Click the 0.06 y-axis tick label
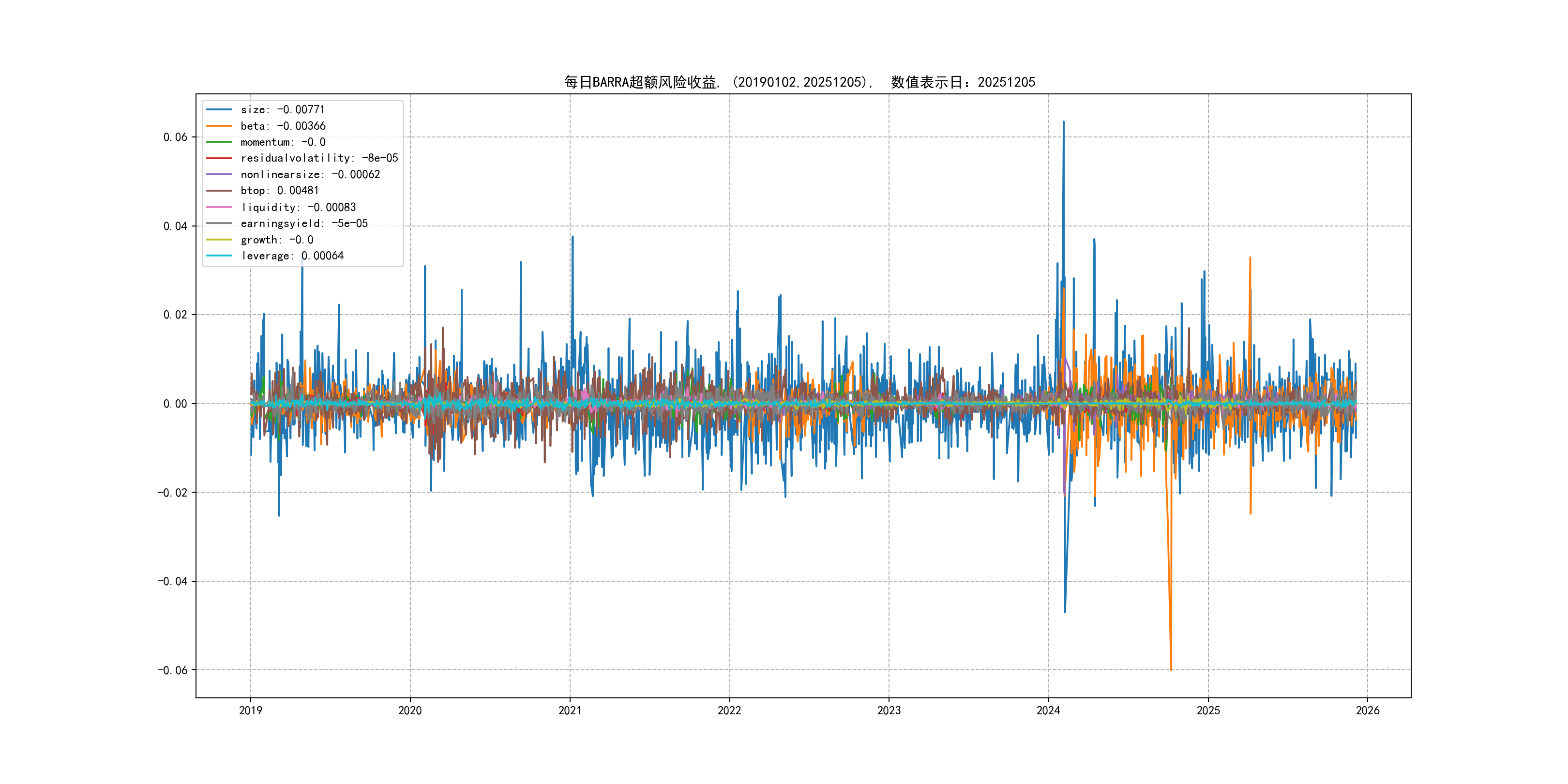 tap(175, 137)
